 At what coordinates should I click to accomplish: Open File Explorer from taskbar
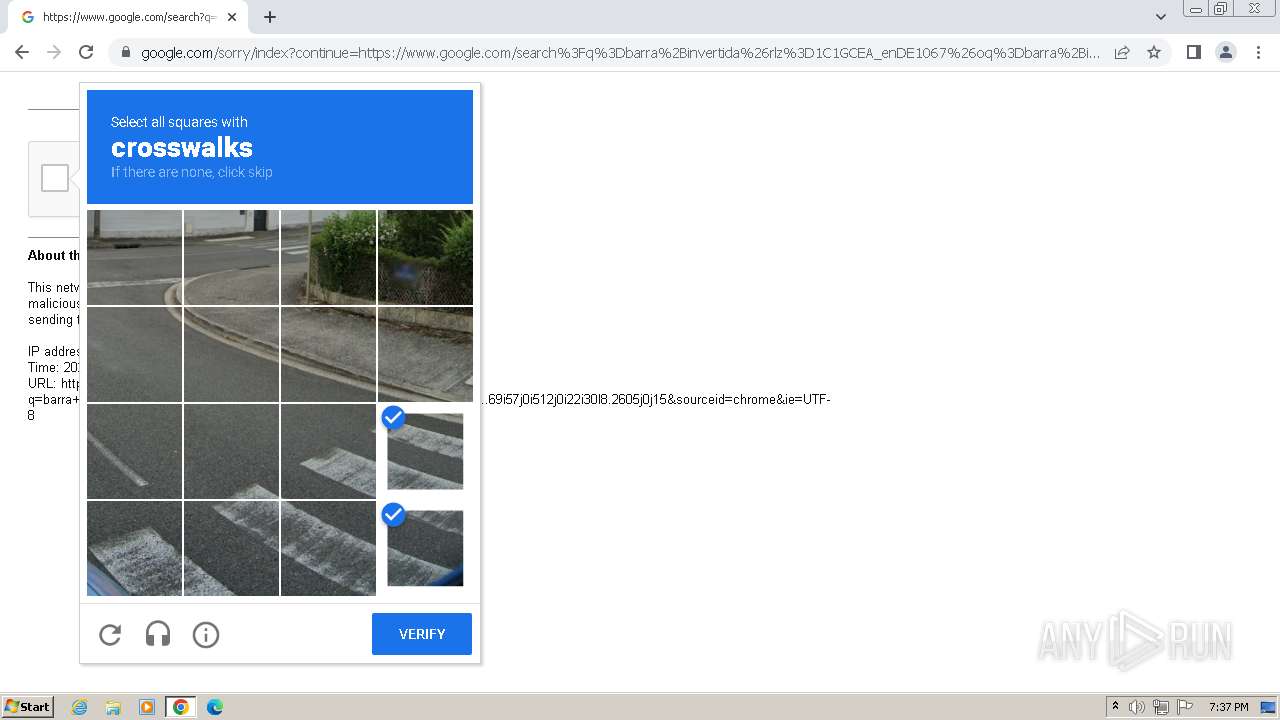(x=113, y=707)
